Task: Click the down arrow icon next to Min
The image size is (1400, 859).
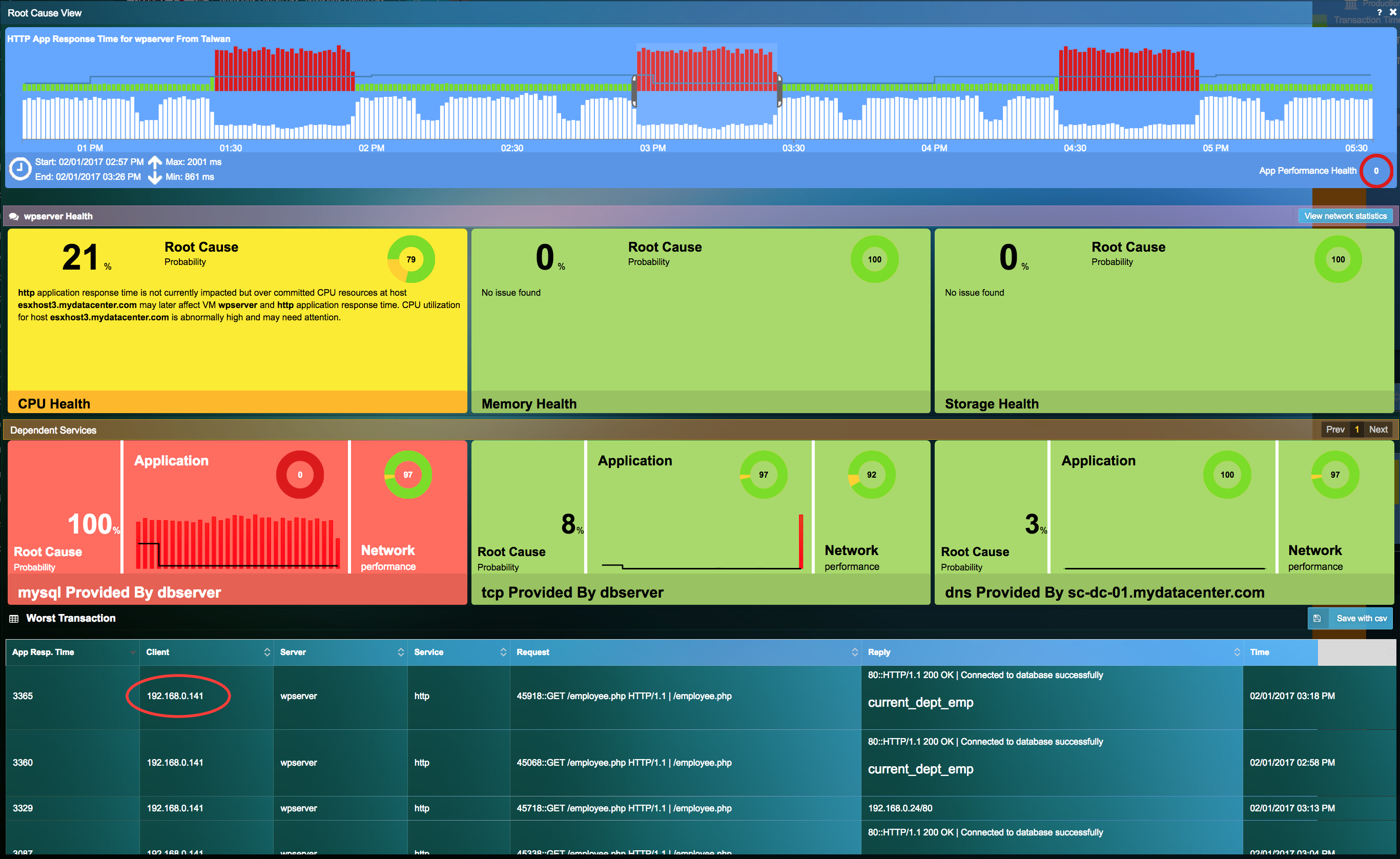Action: [x=155, y=177]
